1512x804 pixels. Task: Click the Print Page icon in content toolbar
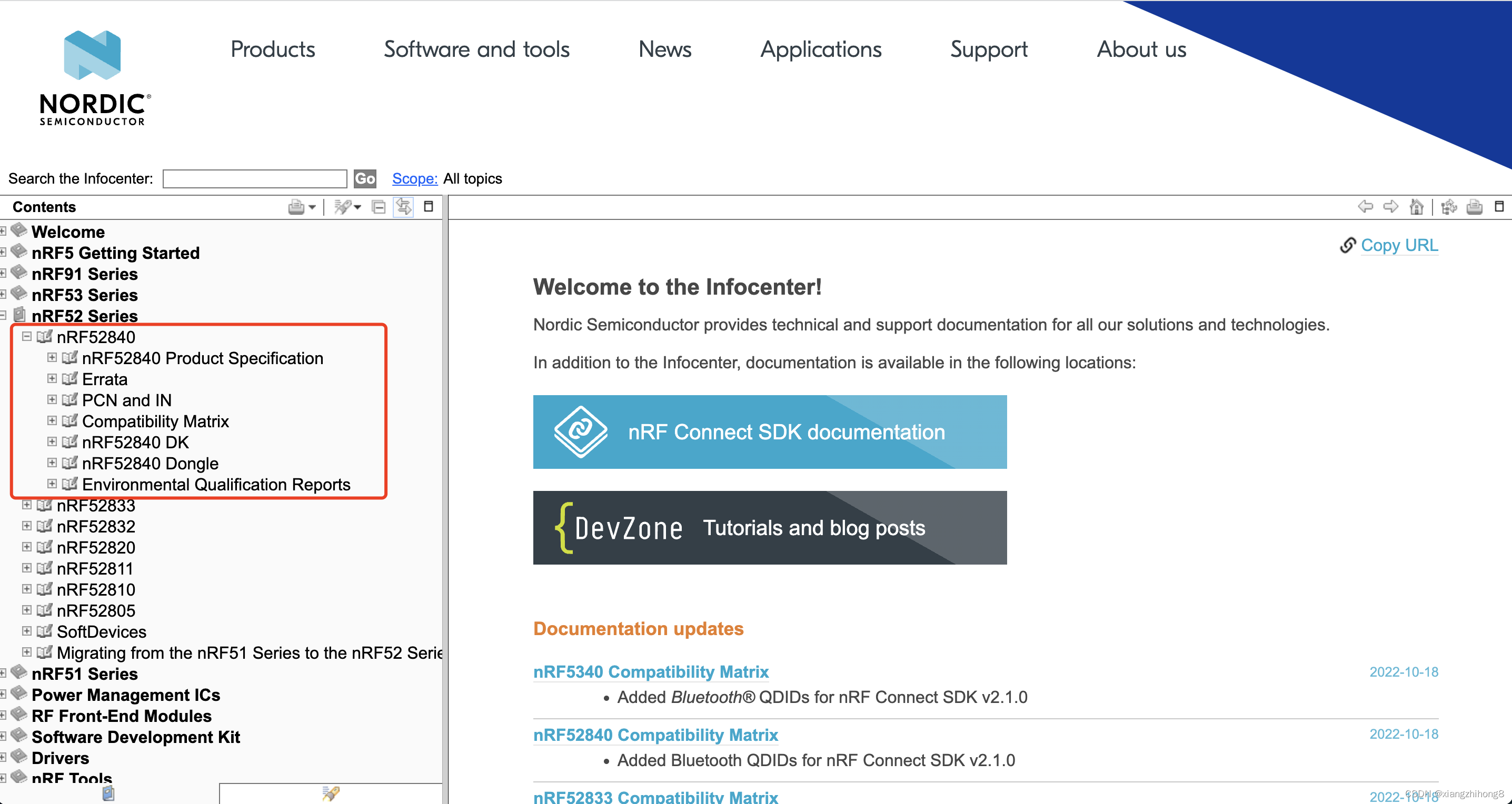click(x=1475, y=206)
